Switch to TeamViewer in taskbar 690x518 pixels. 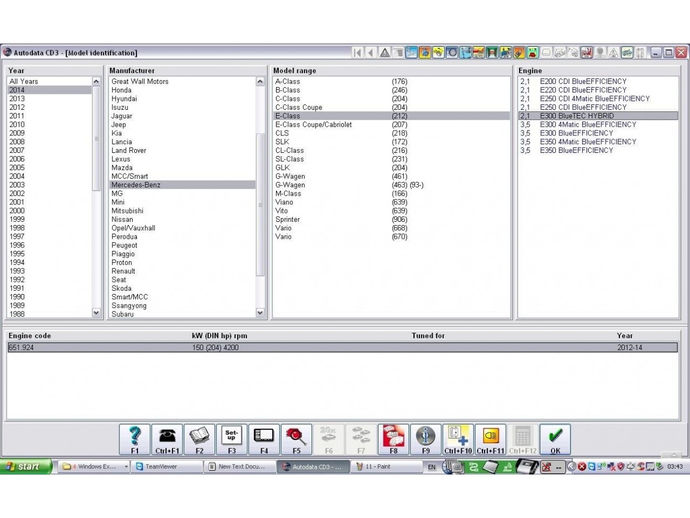(x=167, y=467)
